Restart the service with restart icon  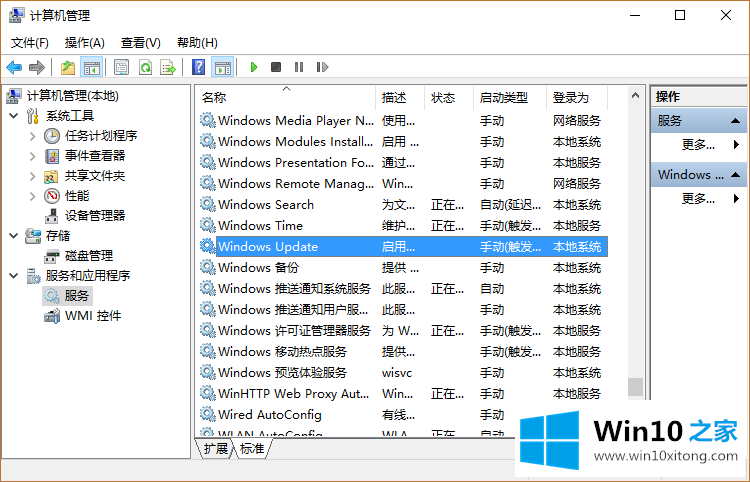[322, 67]
